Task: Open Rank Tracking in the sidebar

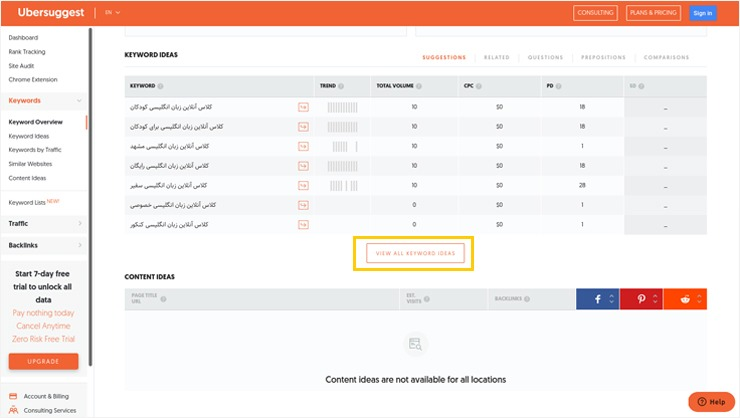Action: coord(27,52)
